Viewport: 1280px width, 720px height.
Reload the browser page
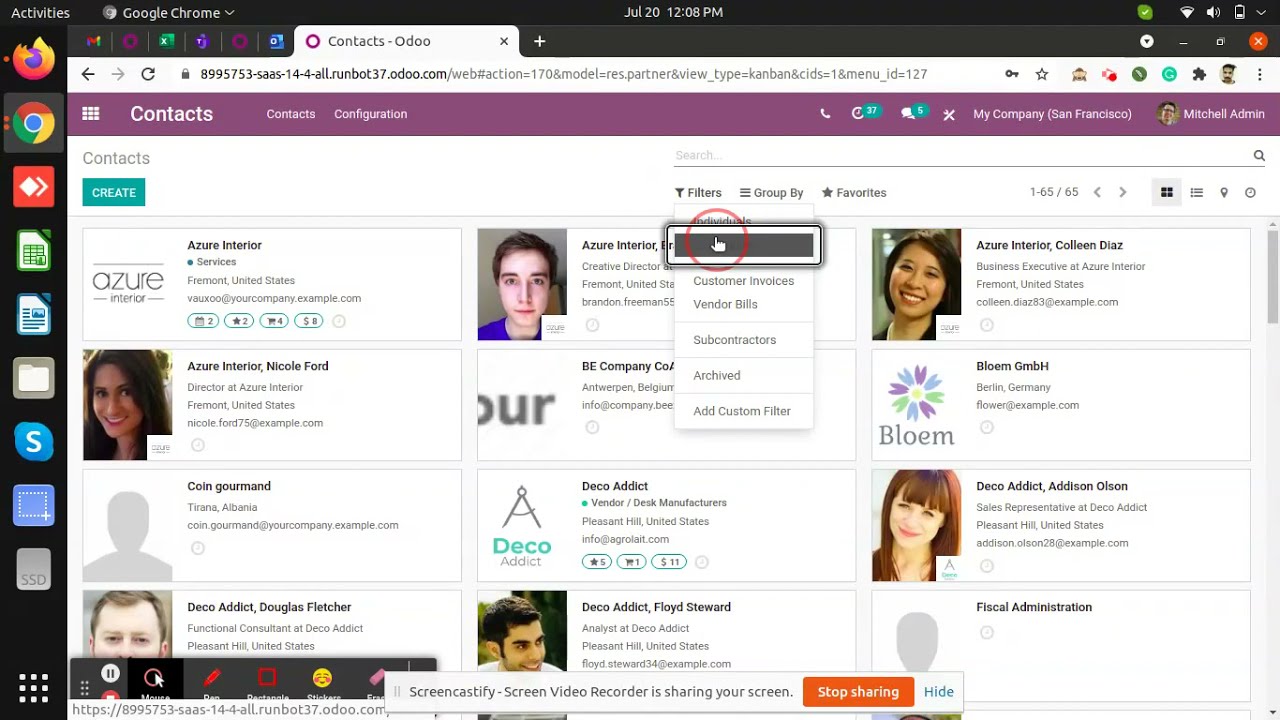tap(148, 74)
